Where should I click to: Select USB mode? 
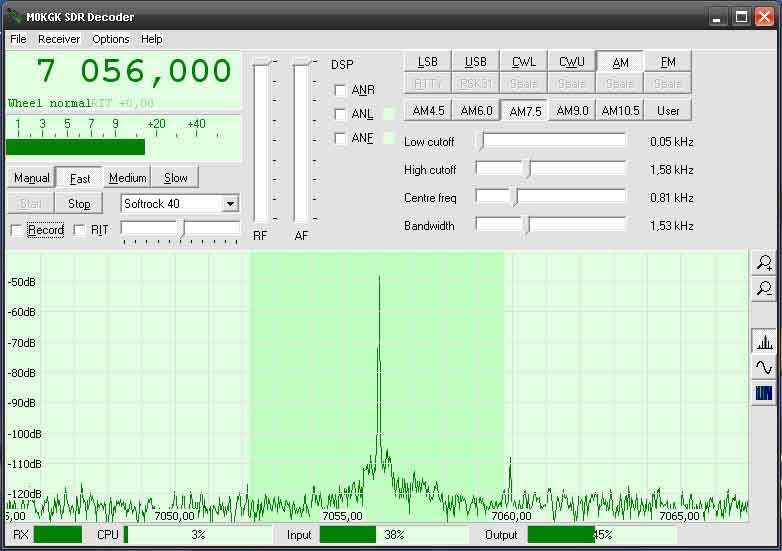(x=475, y=62)
